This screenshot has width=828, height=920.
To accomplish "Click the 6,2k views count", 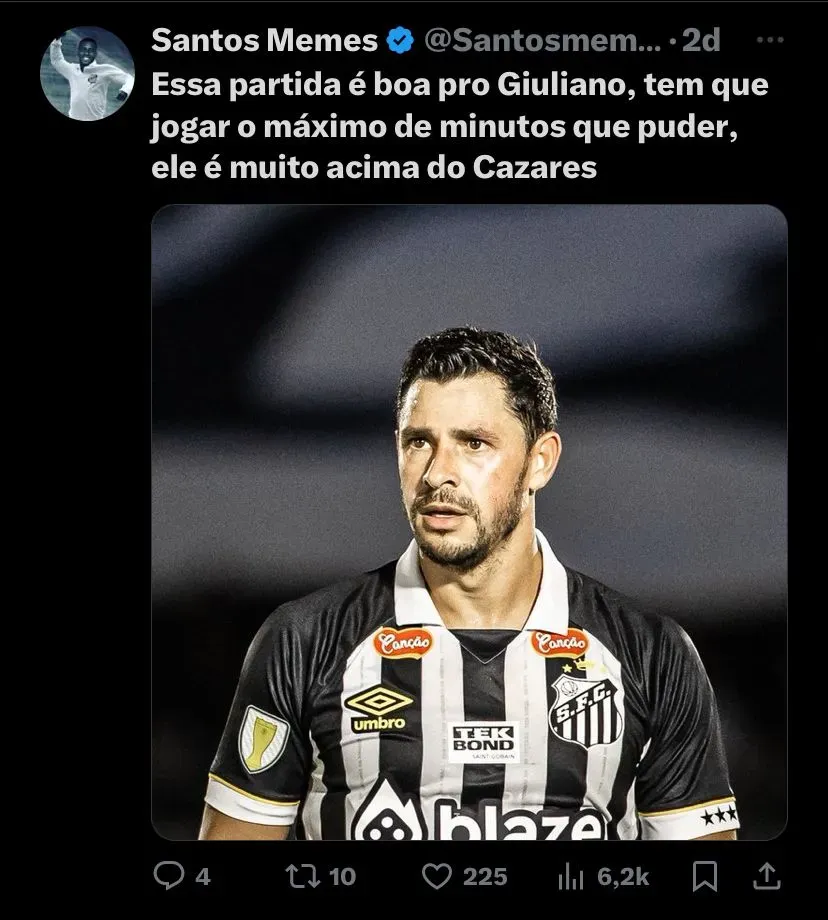I will (x=623, y=877).
